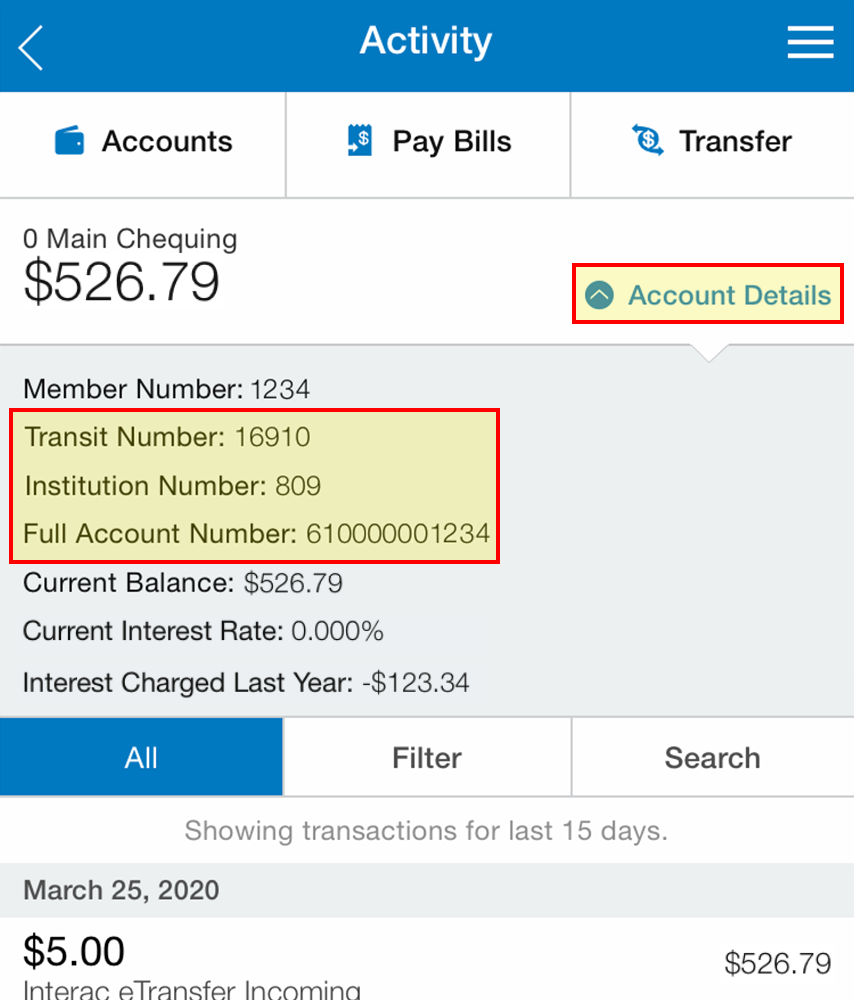Open the Search panel
Image resolution: width=854 pixels, height=1000 pixels.
coord(712,757)
